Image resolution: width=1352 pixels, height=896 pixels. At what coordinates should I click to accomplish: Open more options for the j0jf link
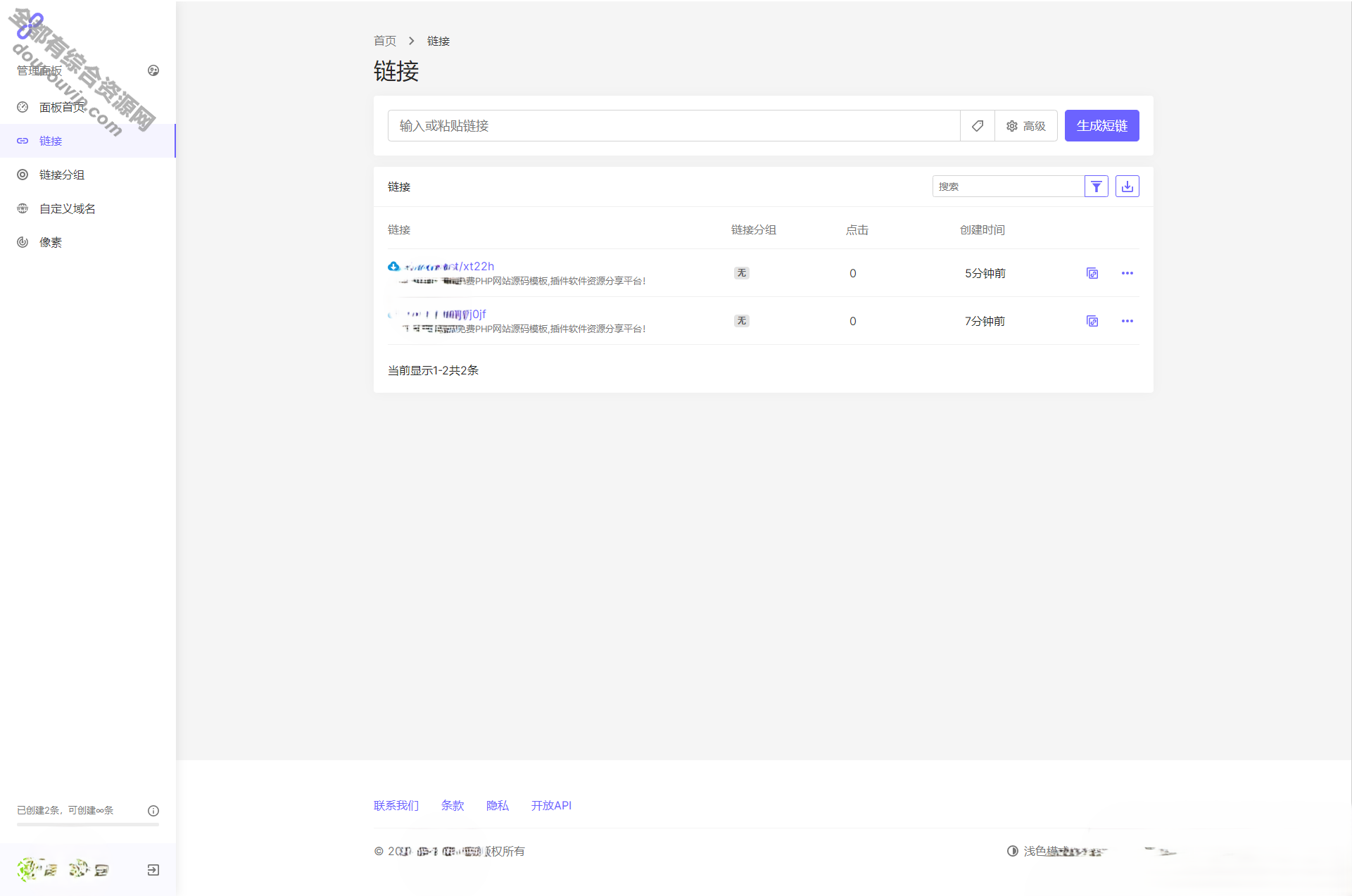[x=1127, y=321]
